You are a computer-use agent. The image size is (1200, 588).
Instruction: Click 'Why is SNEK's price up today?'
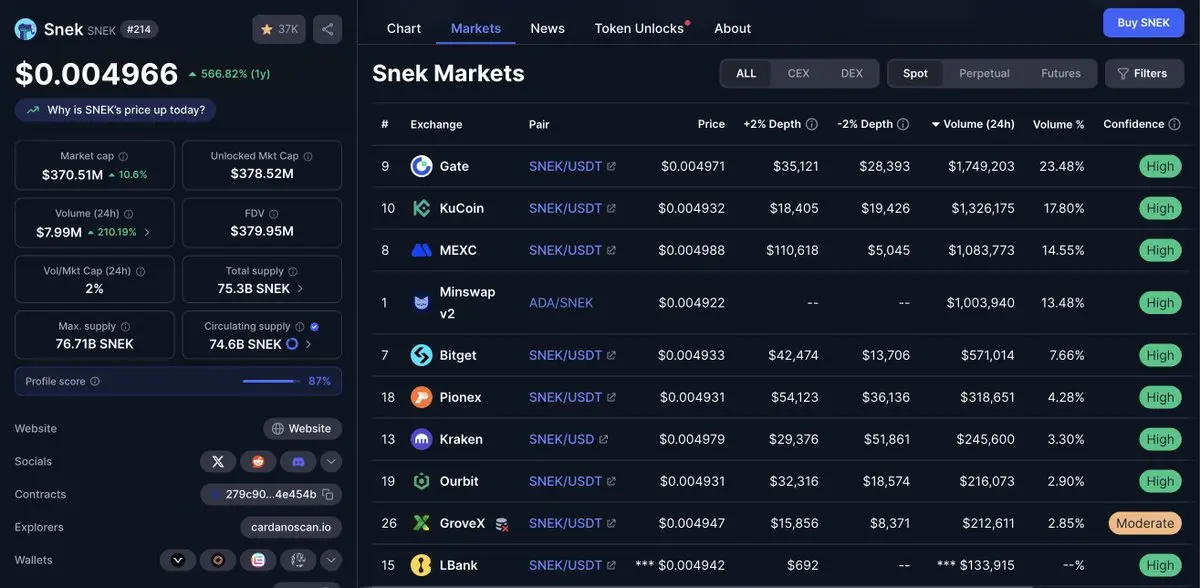(115, 110)
